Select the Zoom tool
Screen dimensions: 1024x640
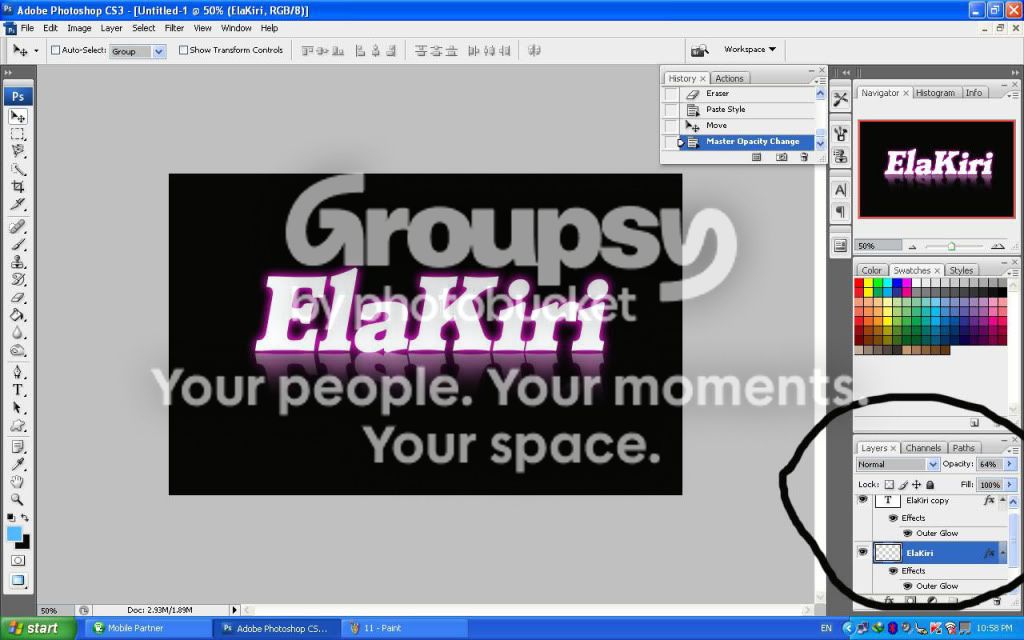18,500
